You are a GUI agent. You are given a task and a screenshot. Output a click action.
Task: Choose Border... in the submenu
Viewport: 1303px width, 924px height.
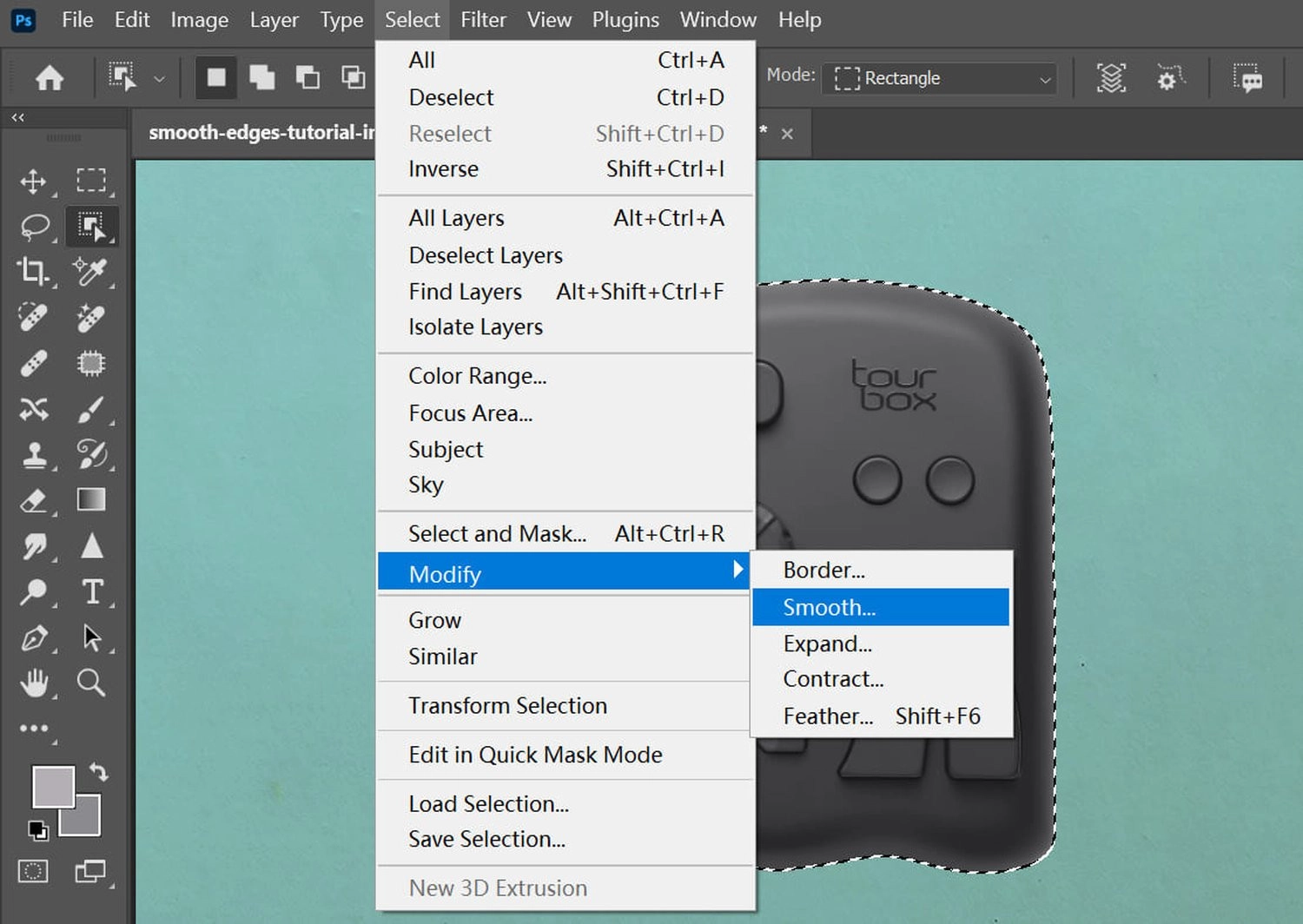881,571
